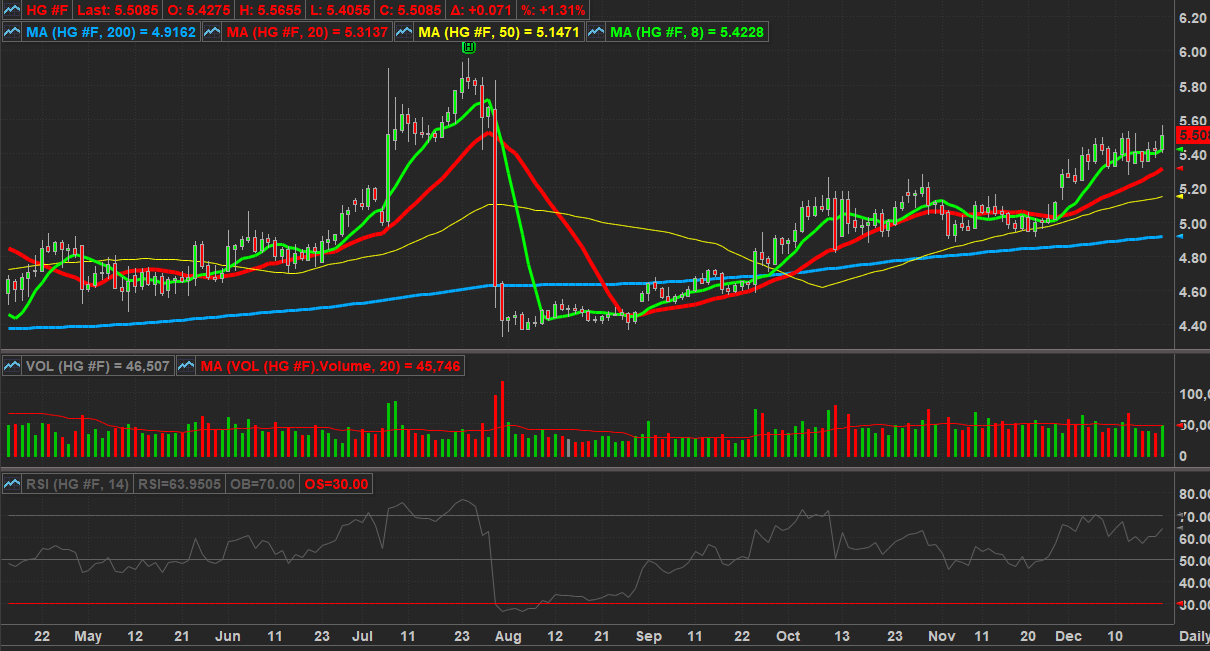Click the volume MA 20 indicator icon
This screenshot has height=651, width=1210.
[186, 367]
